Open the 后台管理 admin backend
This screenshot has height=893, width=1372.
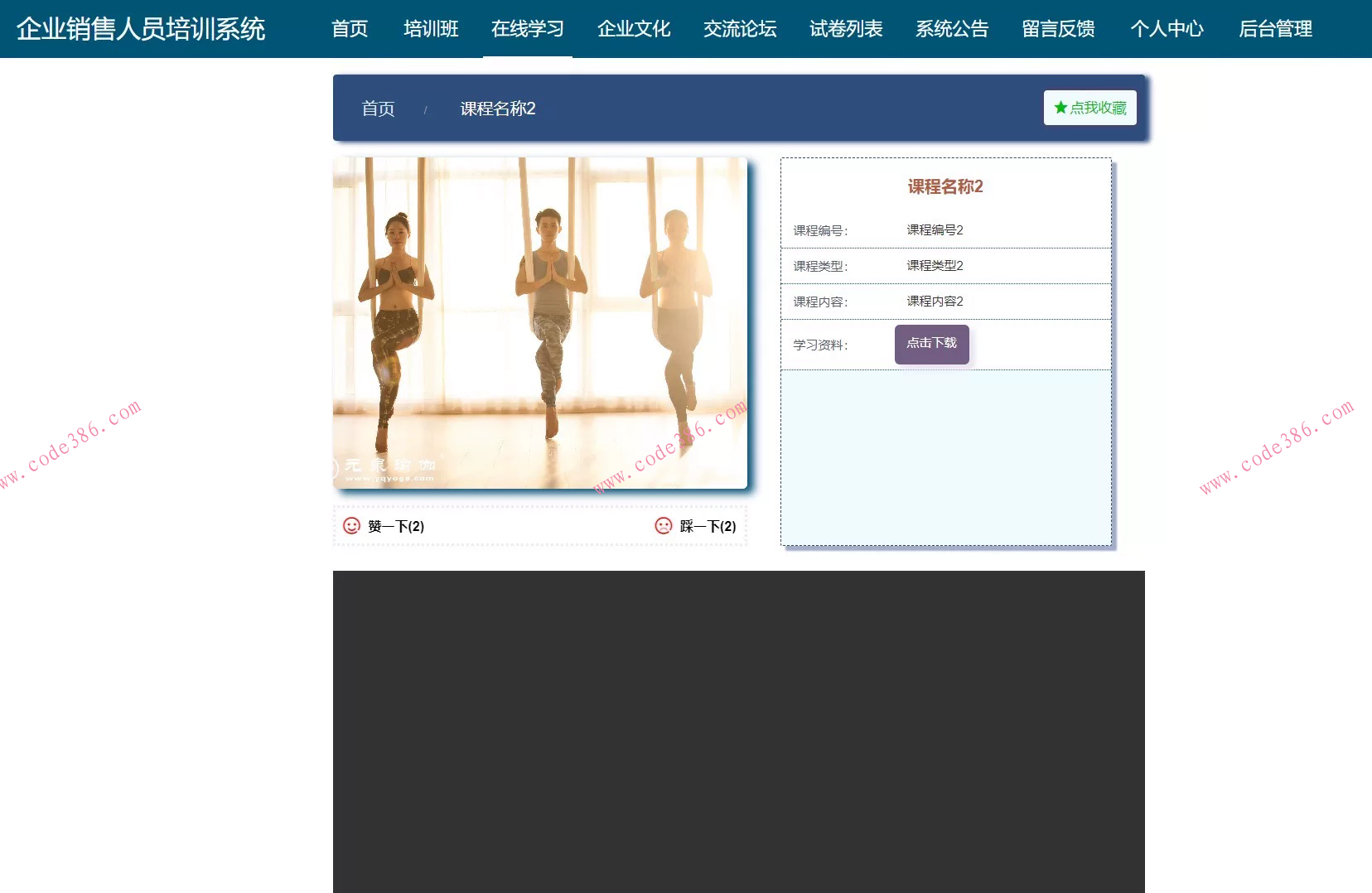(x=1274, y=29)
